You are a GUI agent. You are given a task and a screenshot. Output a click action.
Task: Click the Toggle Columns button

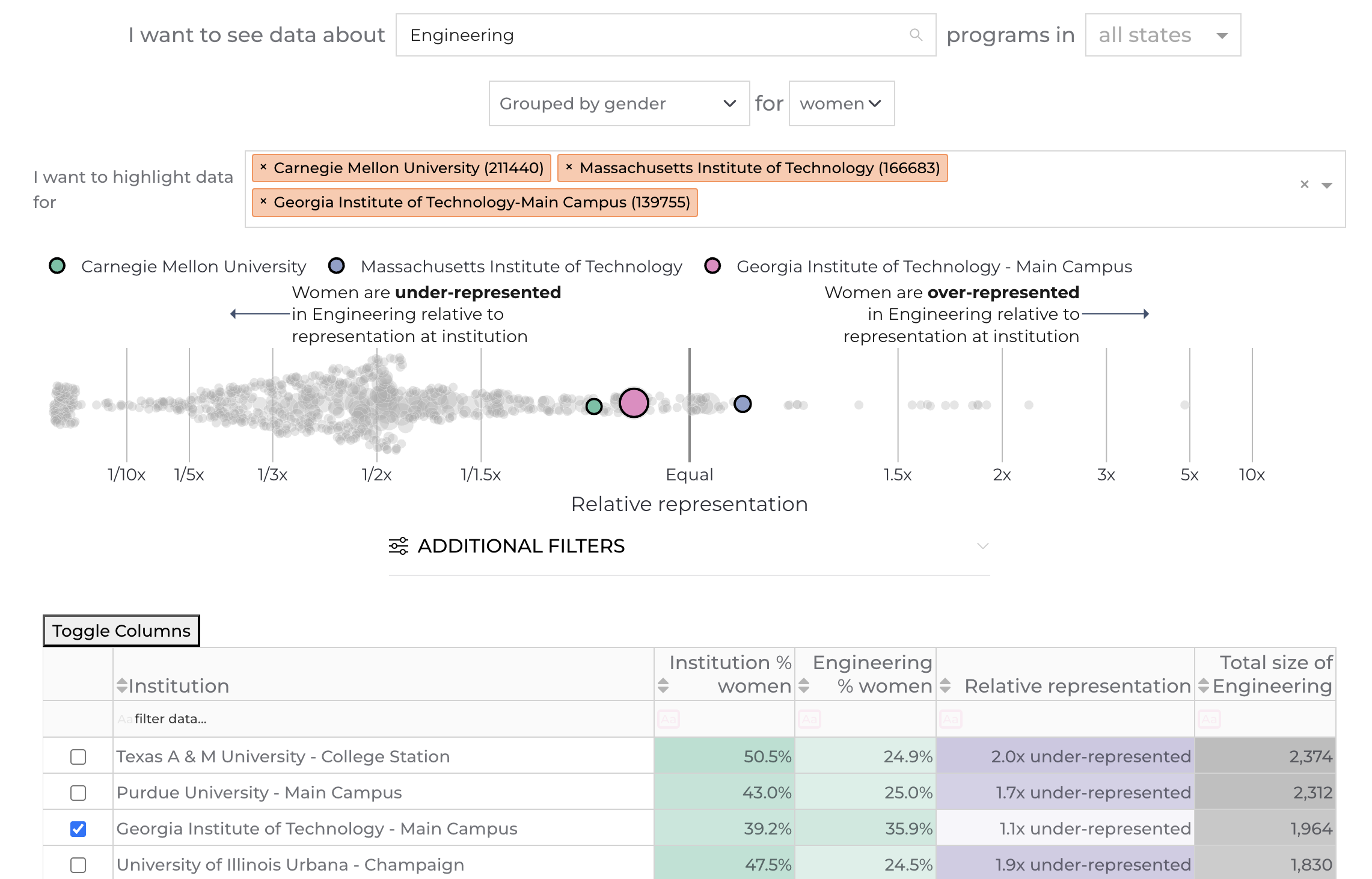(121, 631)
